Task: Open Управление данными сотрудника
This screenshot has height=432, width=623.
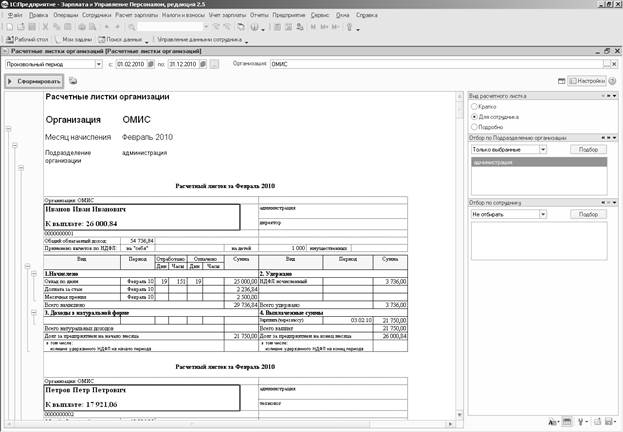Action: (198, 39)
